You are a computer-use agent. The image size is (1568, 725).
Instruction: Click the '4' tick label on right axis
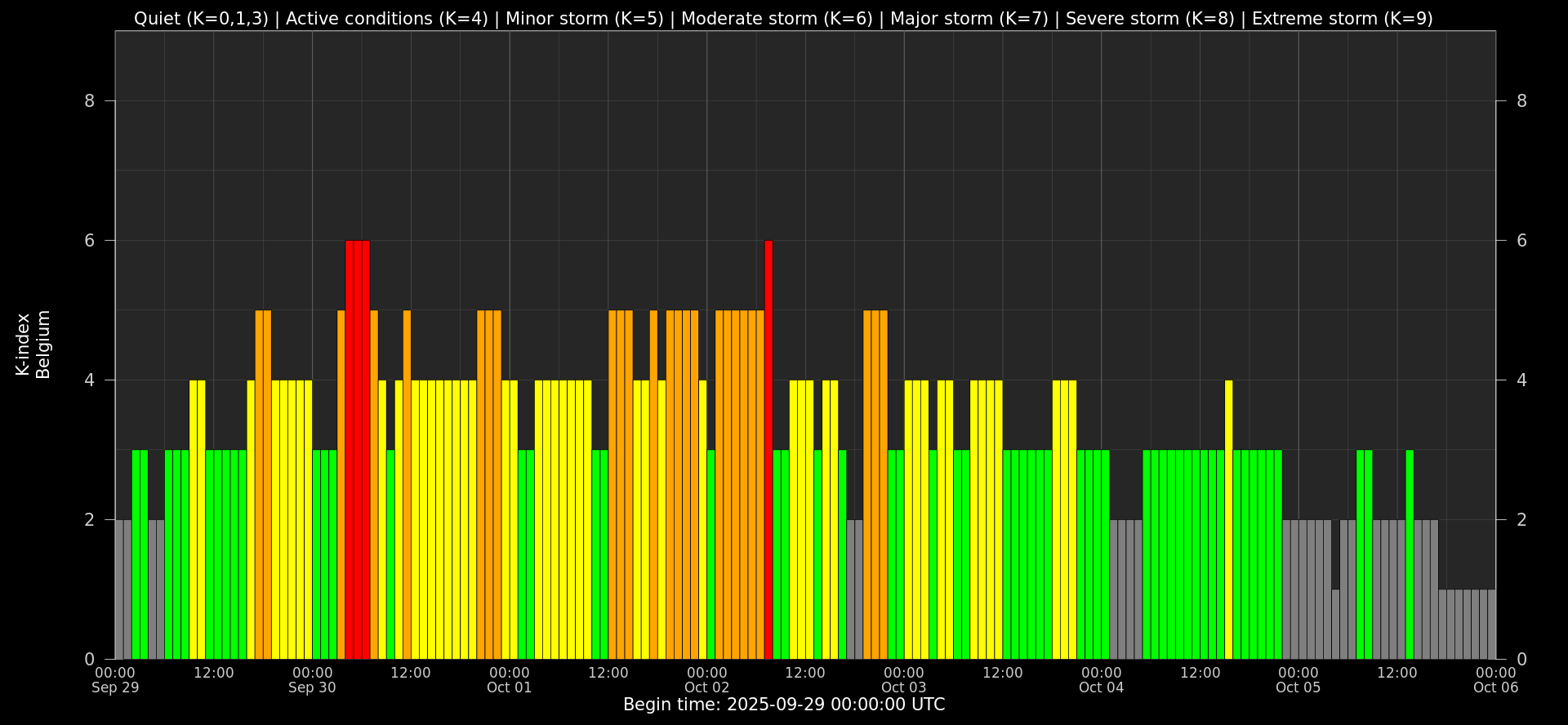point(1521,380)
